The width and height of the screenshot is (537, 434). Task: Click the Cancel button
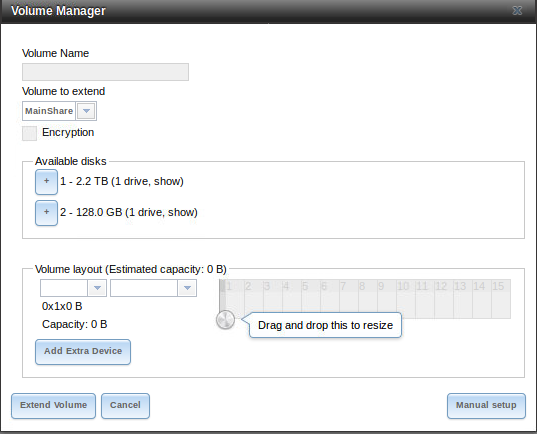point(125,406)
